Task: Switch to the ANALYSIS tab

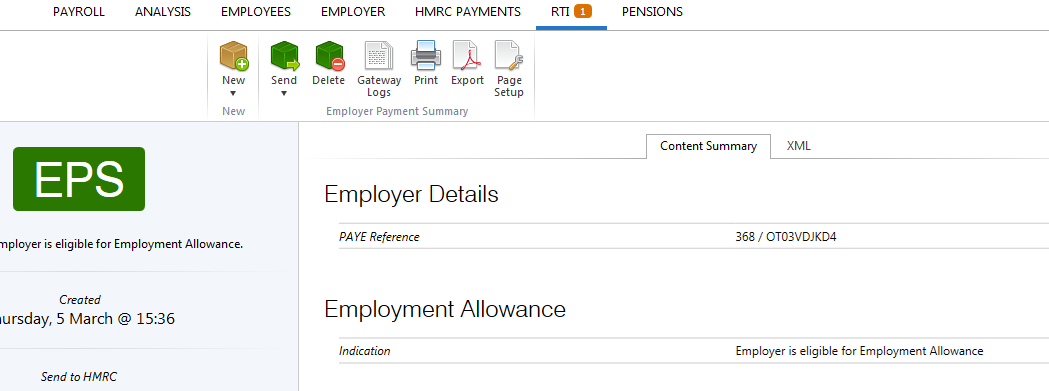Action: coord(163,12)
